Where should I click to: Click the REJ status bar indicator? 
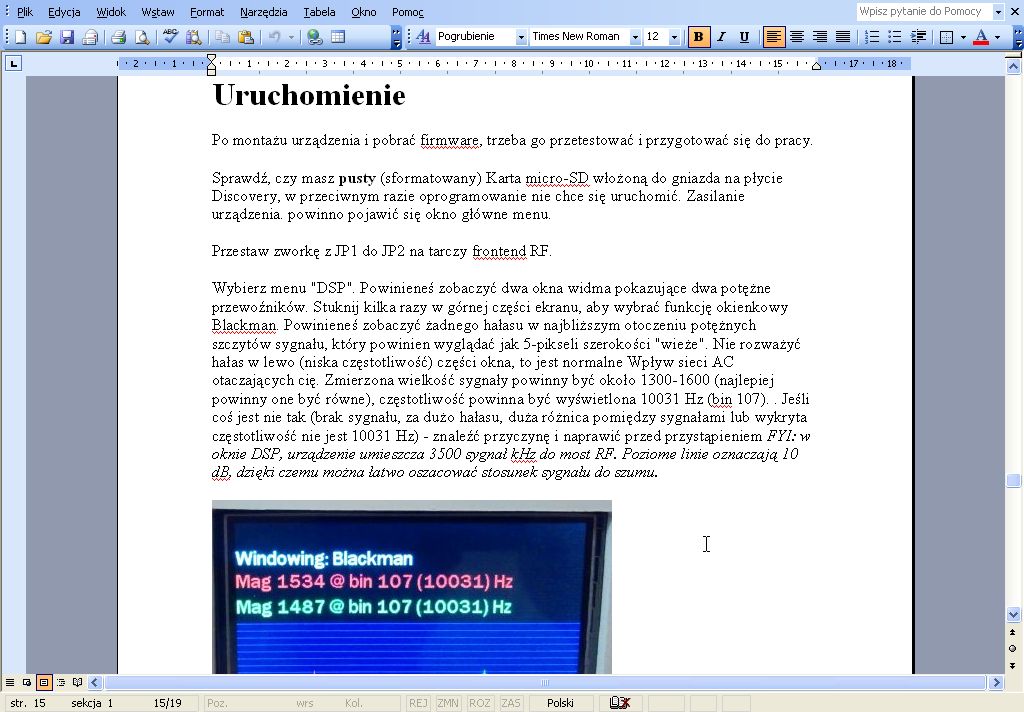pyautogui.click(x=418, y=703)
